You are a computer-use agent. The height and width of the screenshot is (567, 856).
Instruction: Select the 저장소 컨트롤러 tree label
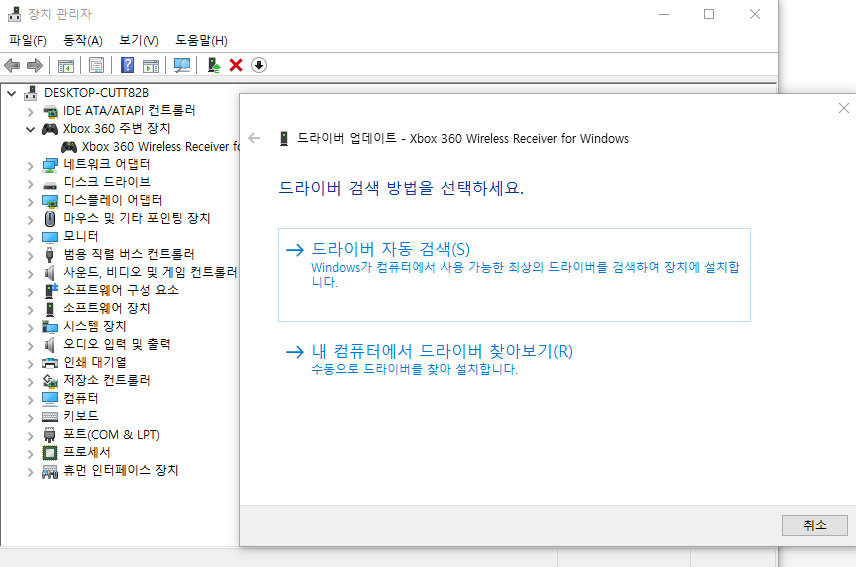point(106,380)
